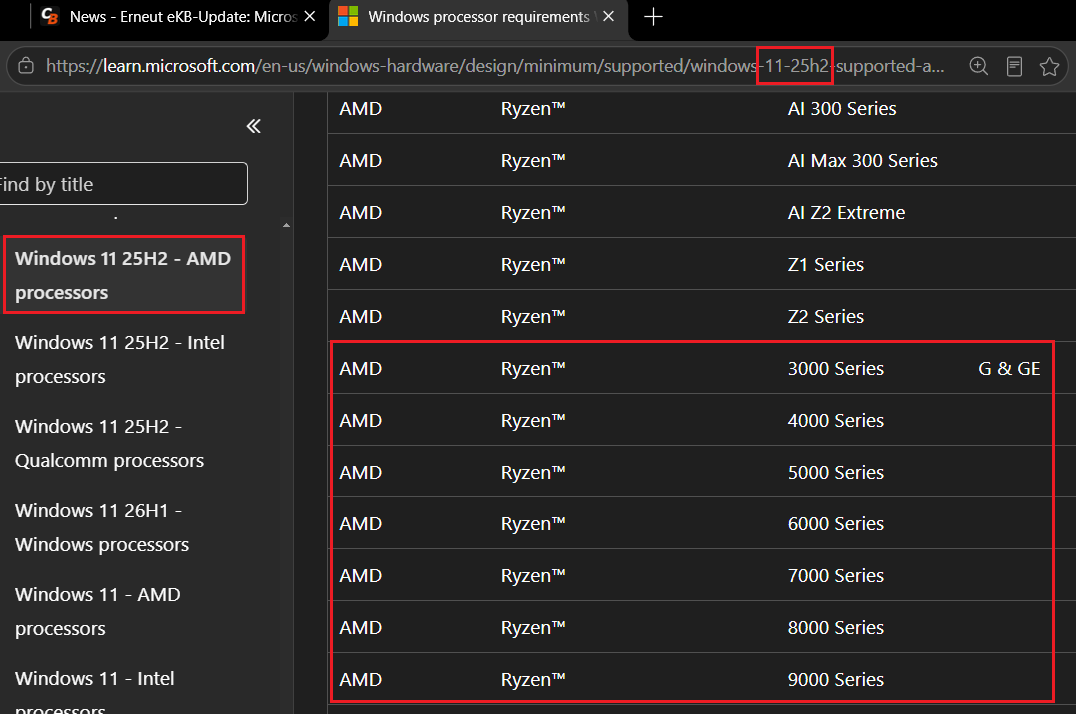Click Ryzen in the 5000 Series row

(533, 472)
